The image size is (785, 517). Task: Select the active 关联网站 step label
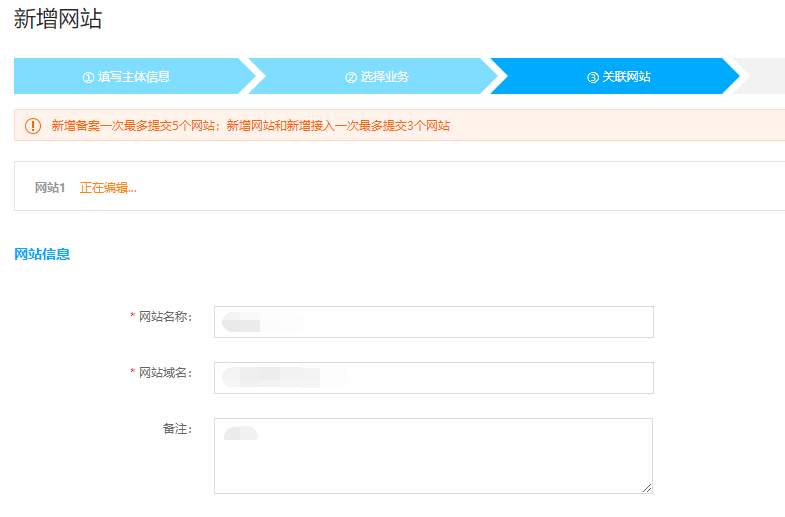[x=626, y=77]
